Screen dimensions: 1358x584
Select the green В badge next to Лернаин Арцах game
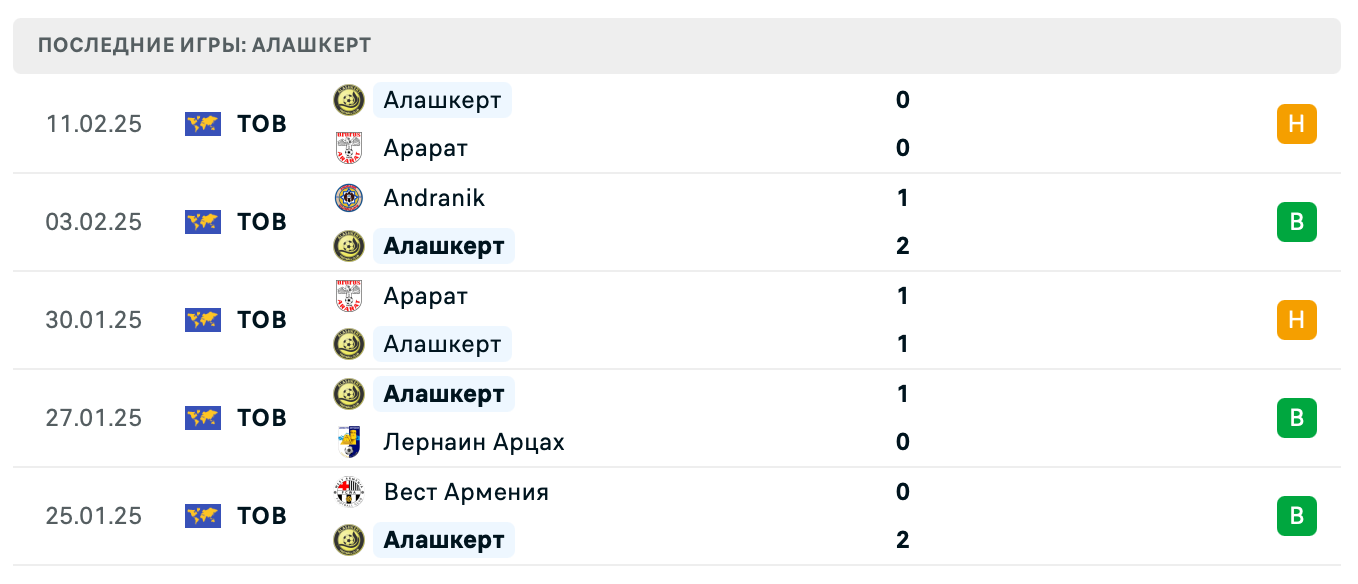point(1297,418)
